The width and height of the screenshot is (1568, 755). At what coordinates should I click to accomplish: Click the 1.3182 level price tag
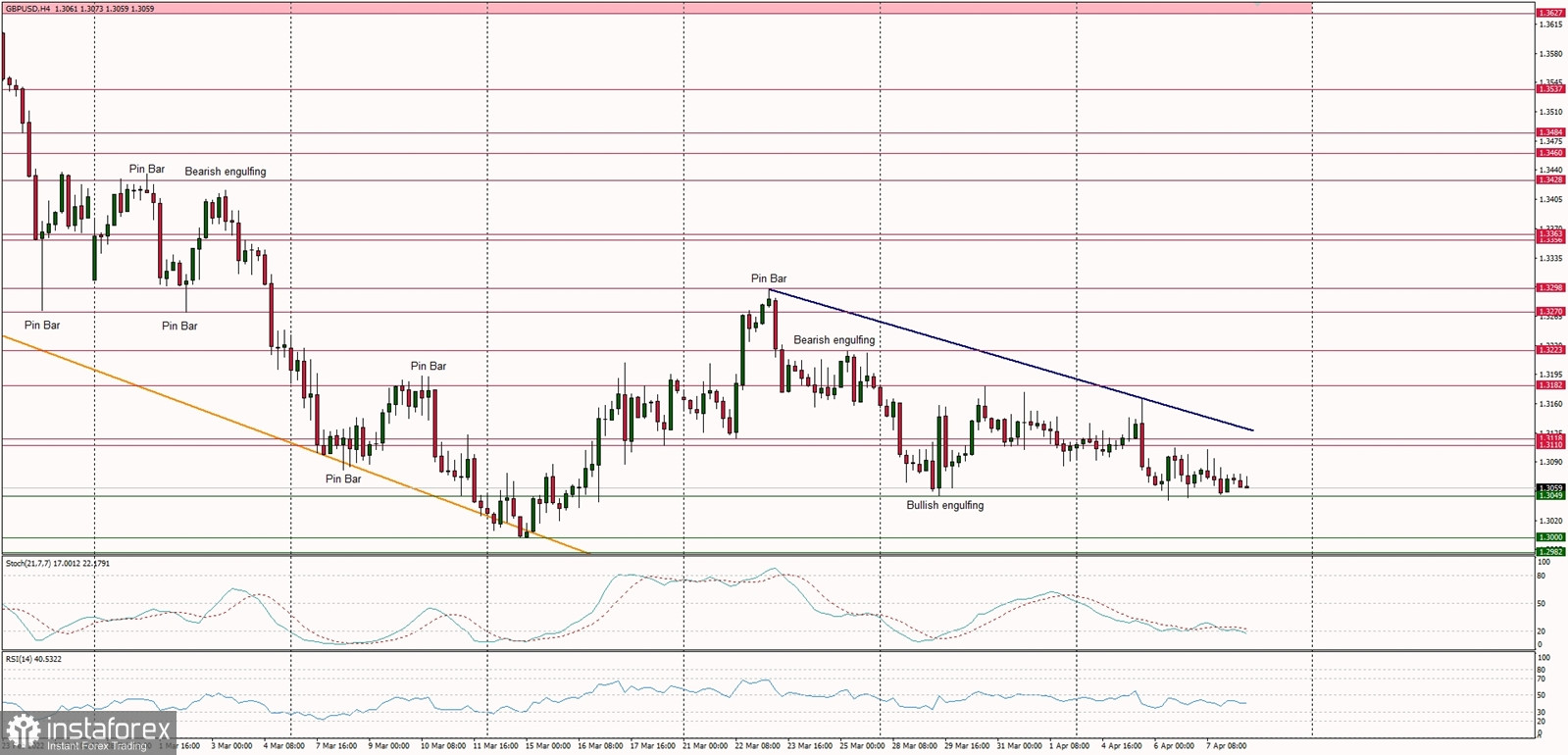coord(1550,385)
